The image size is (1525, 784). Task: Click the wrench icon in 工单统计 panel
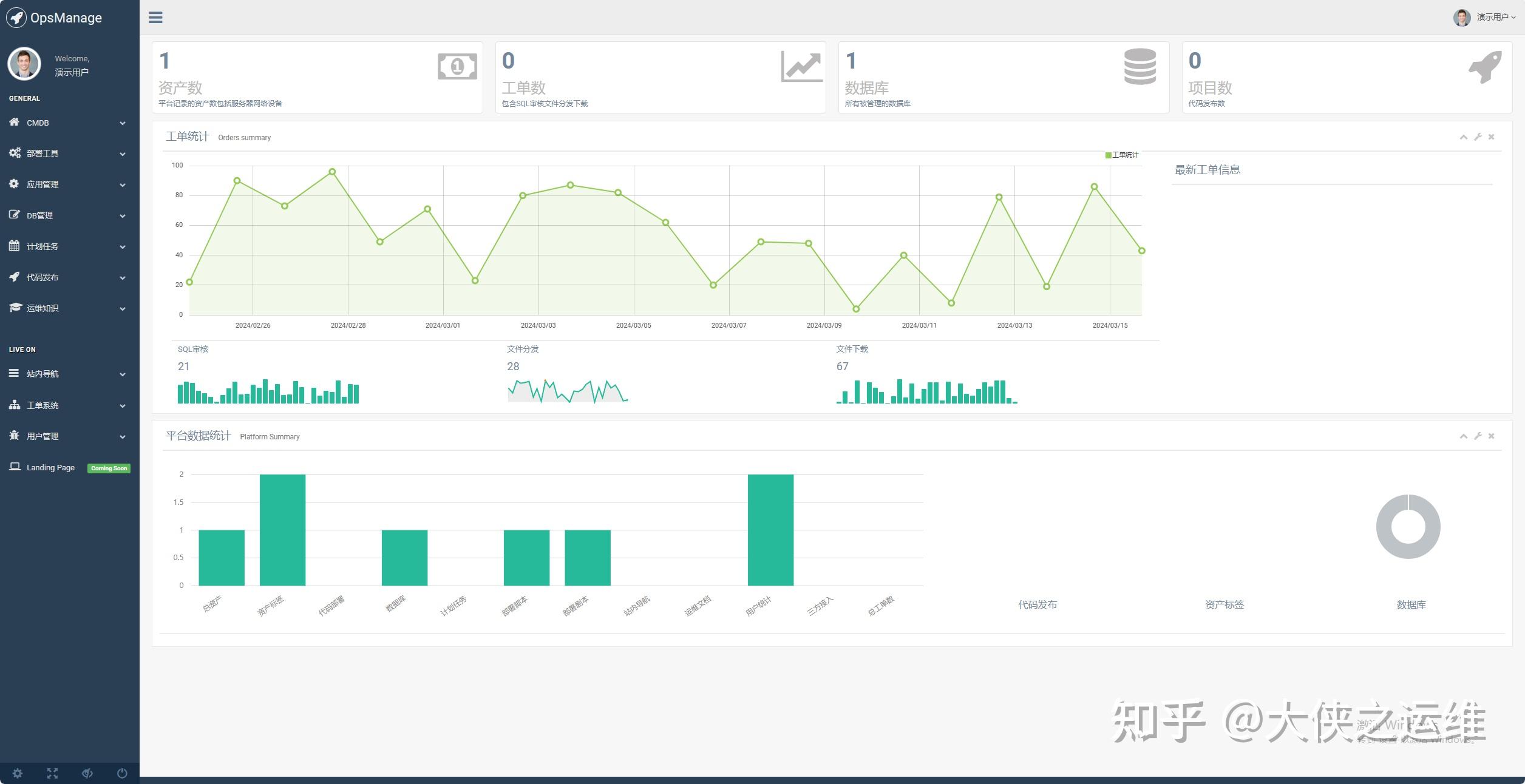tap(1478, 137)
